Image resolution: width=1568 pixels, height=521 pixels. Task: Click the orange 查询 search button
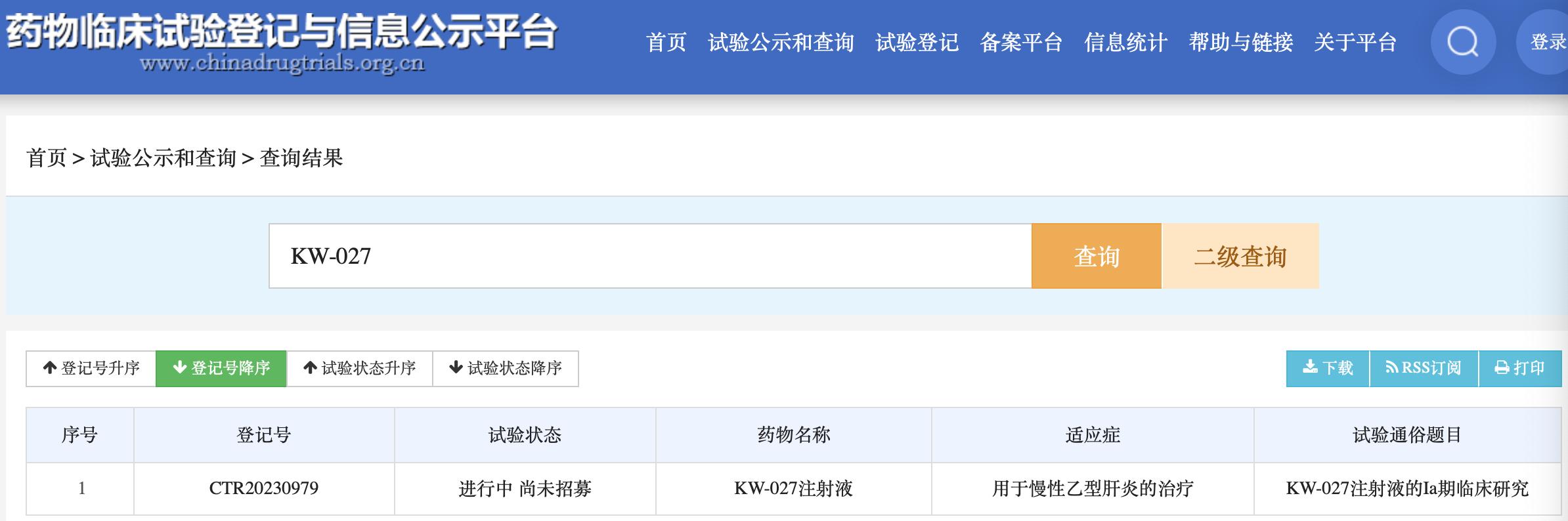point(1097,256)
